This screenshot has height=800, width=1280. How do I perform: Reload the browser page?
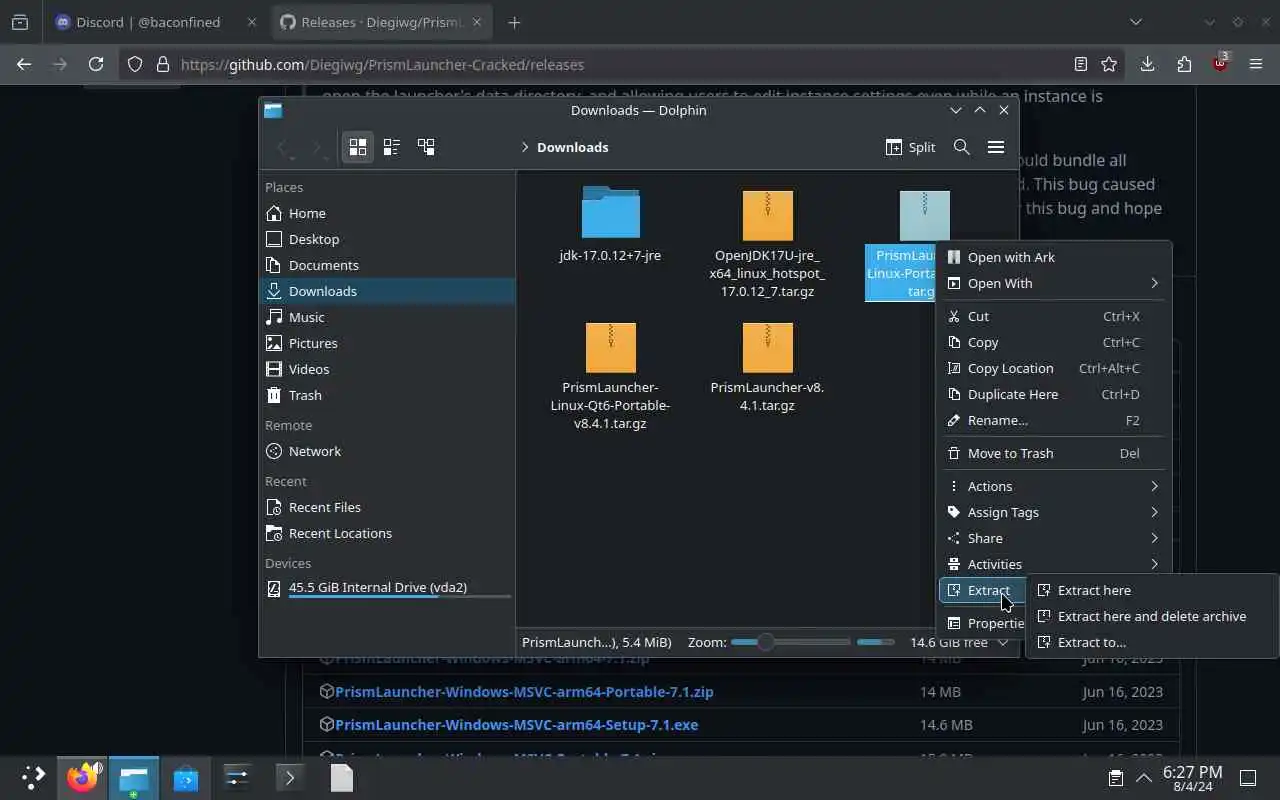point(96,64)
